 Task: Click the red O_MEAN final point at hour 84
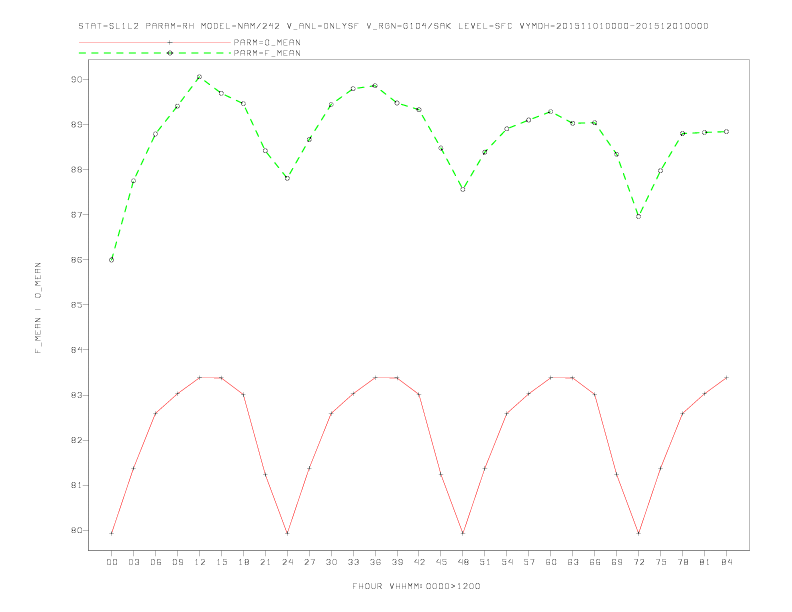point(726,377)
